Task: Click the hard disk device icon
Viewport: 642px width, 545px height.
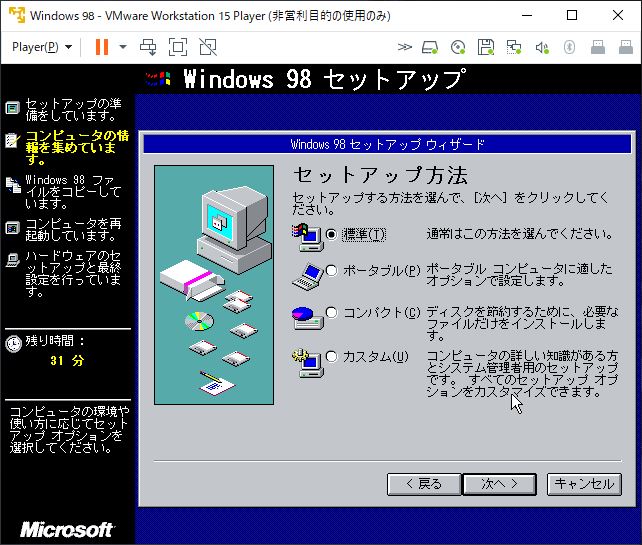Action: (x=430, y=47)
